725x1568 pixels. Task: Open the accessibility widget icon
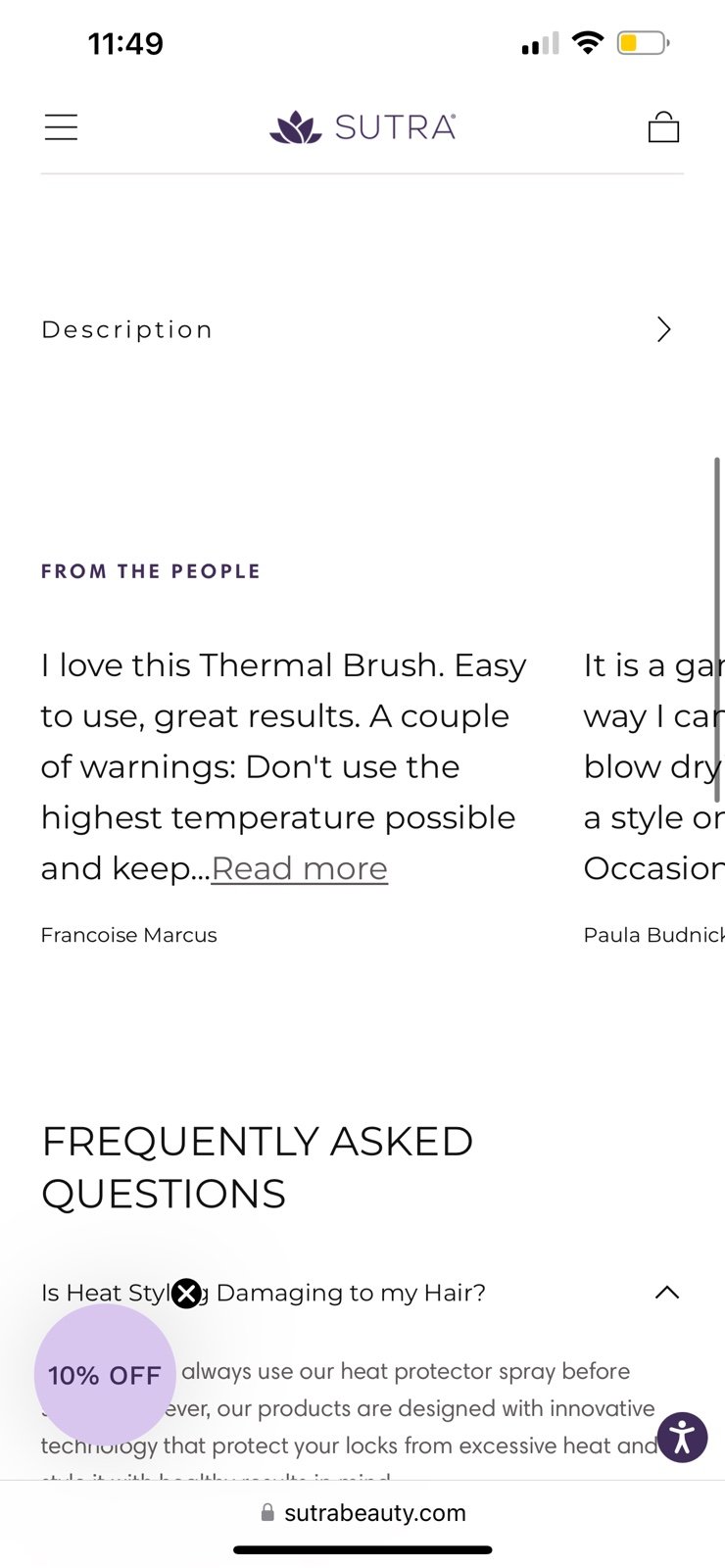pyautogui.click(x=683, y=1438)
